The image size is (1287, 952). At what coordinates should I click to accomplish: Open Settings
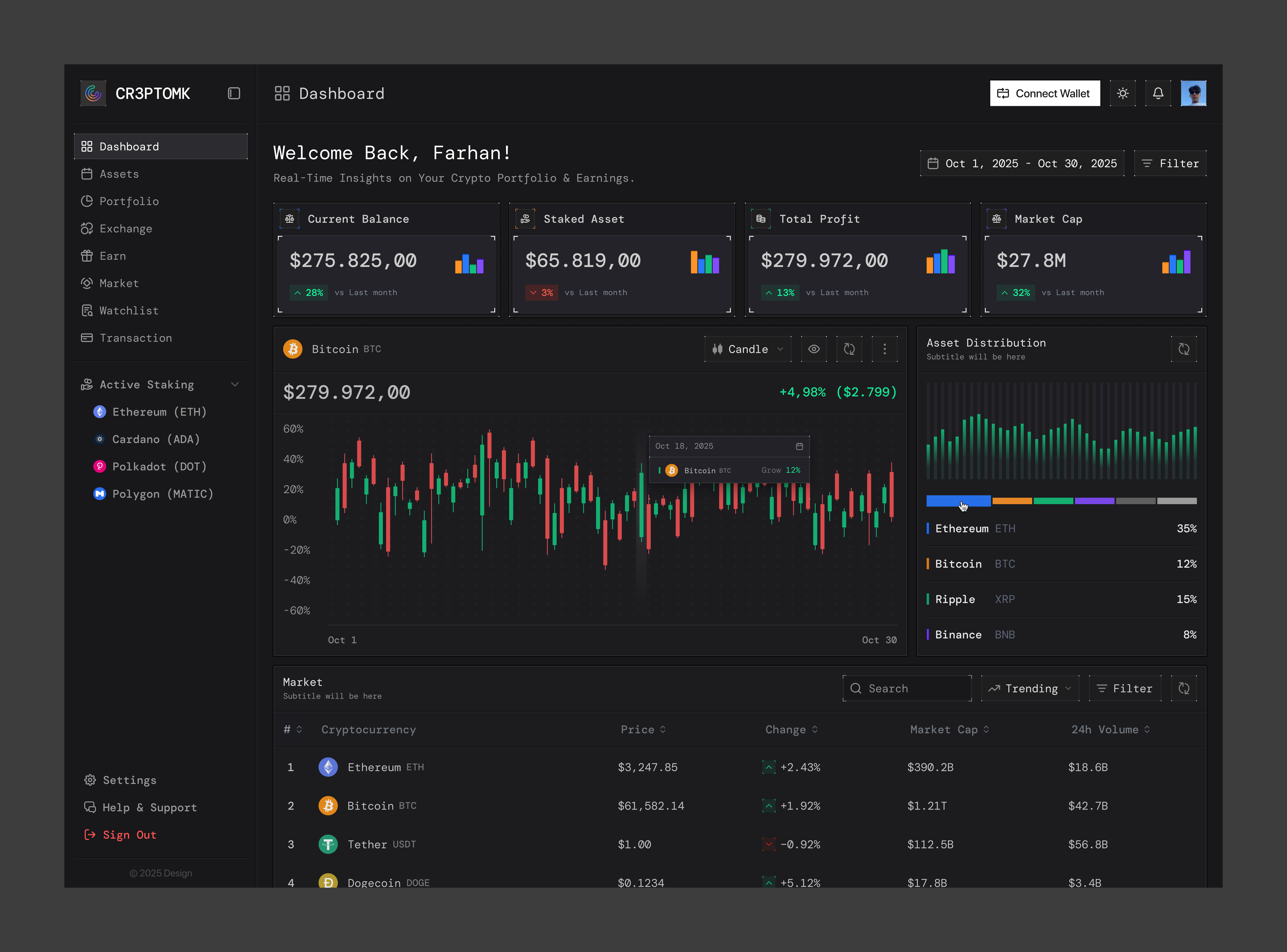(x=120, y=780)
